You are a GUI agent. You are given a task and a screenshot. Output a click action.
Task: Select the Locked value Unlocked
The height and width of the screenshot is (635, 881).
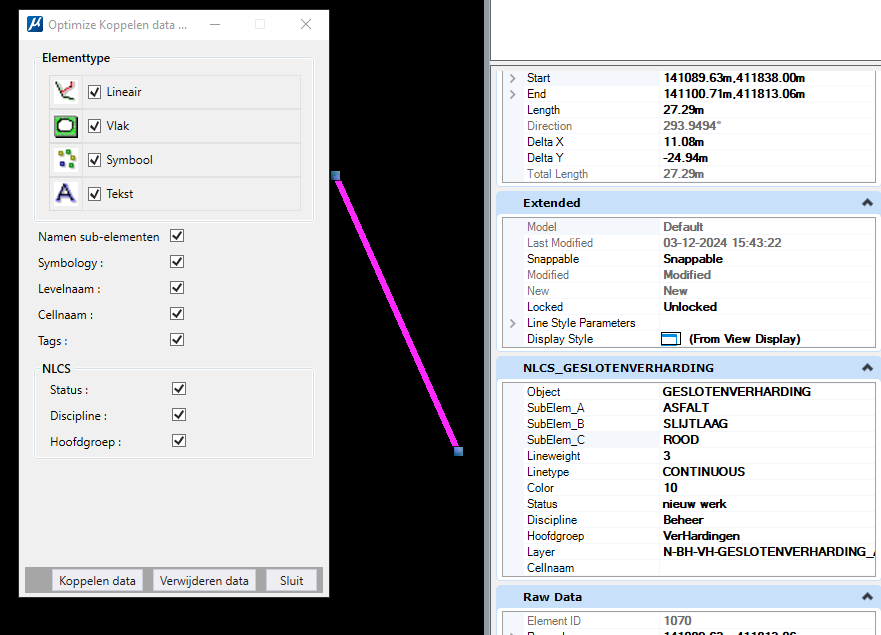690,307
